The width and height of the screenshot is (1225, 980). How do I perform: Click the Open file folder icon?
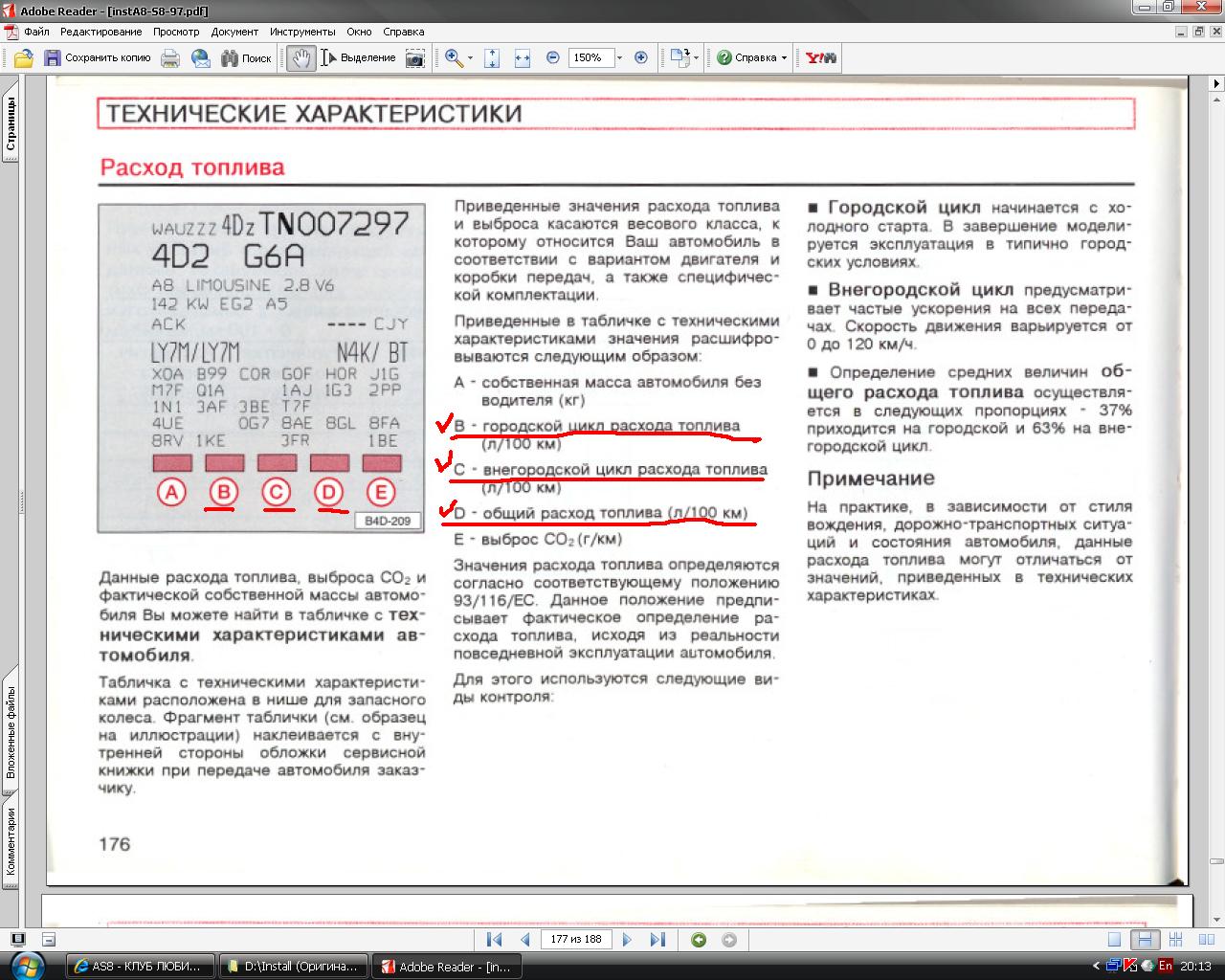23,58
